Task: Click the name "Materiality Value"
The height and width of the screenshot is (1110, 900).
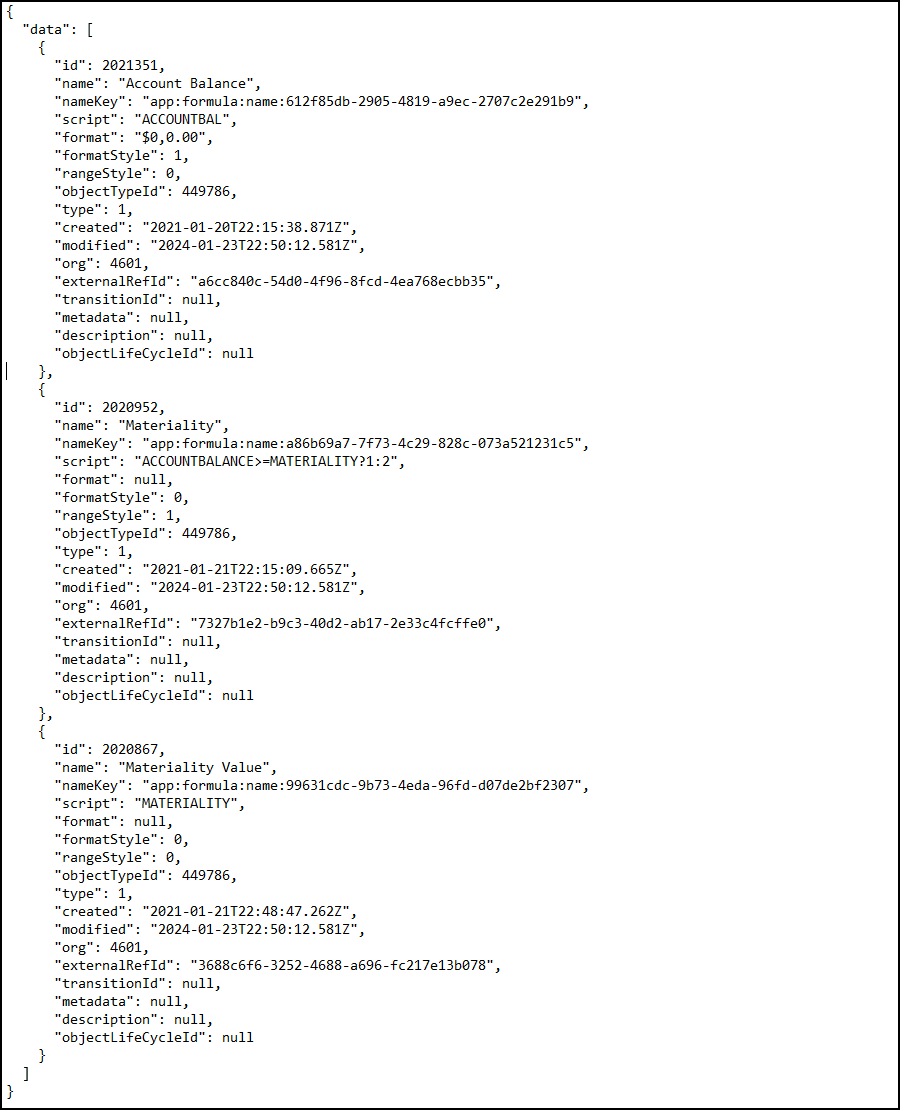Action: 194,767
